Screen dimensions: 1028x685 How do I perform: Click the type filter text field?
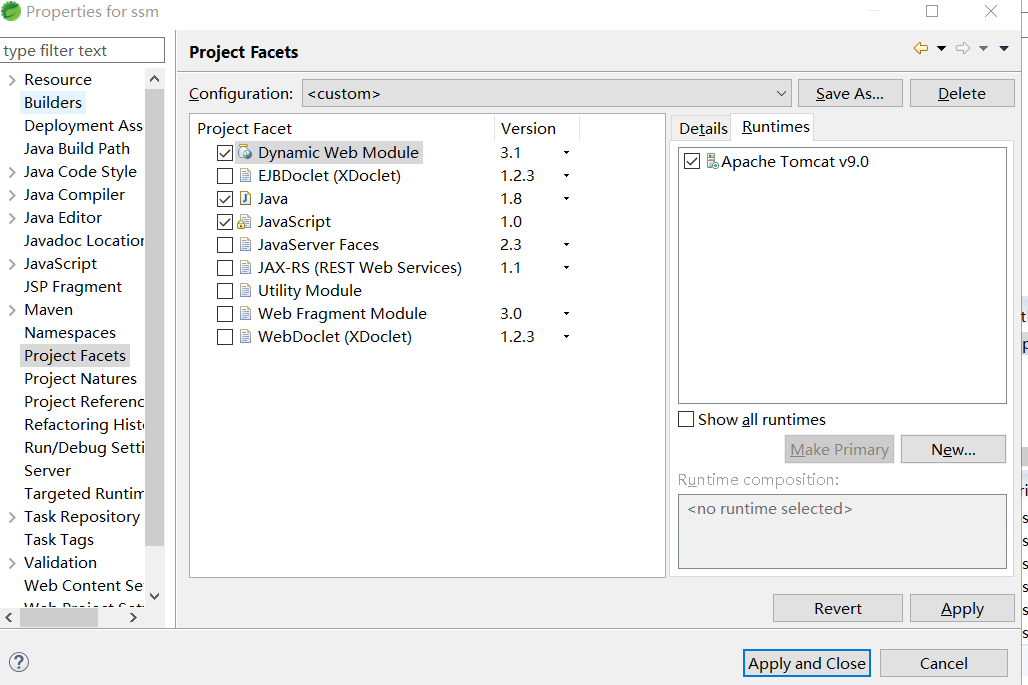point(82,50)
